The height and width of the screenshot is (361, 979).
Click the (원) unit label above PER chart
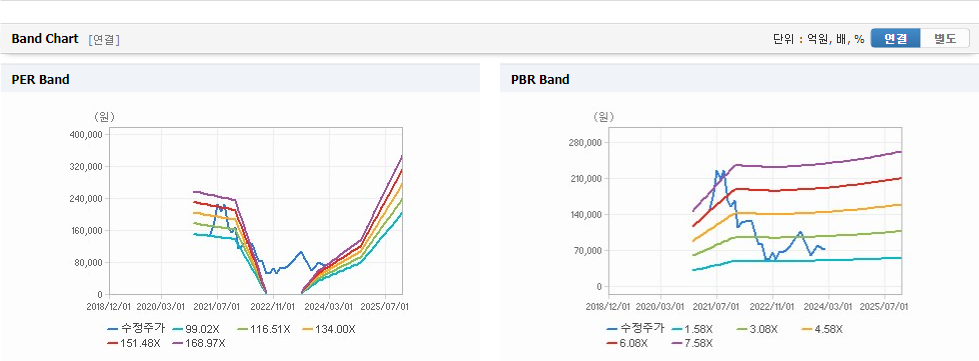pyautogui.click(x=104, y=117)
